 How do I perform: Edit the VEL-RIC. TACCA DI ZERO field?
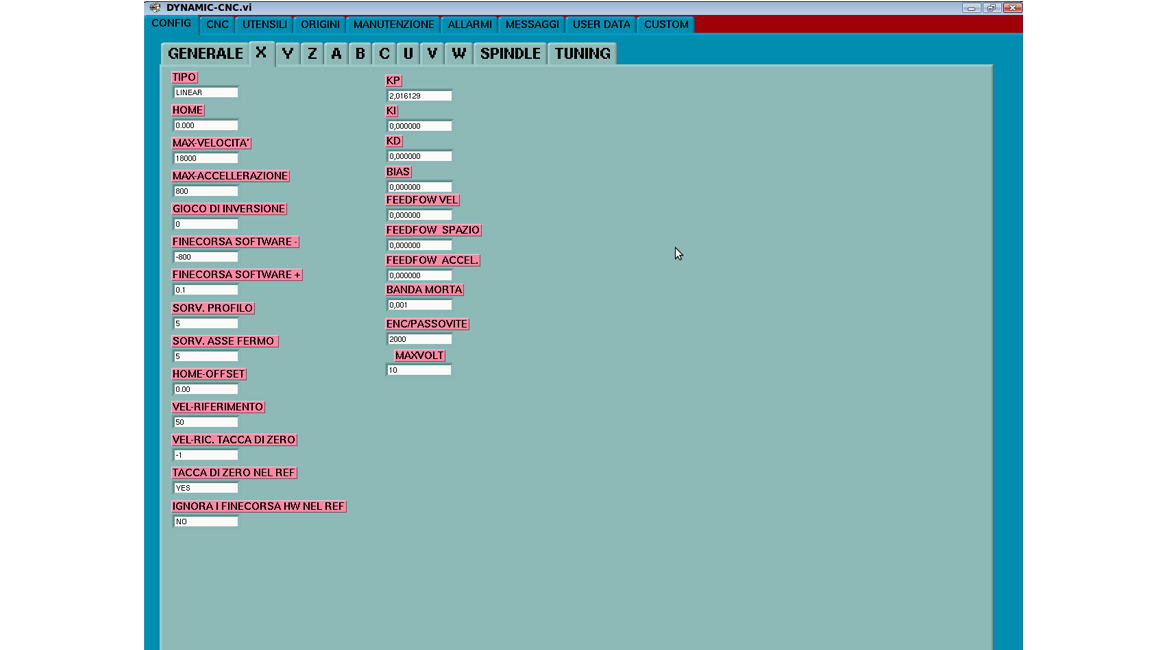[206, 455]
